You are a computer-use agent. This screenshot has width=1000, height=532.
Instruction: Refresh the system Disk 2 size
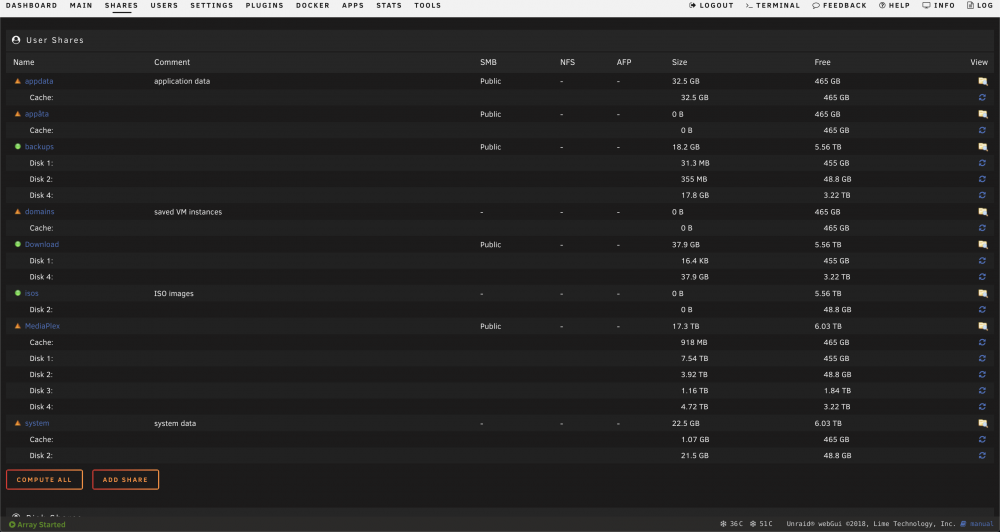pos(982,455)
